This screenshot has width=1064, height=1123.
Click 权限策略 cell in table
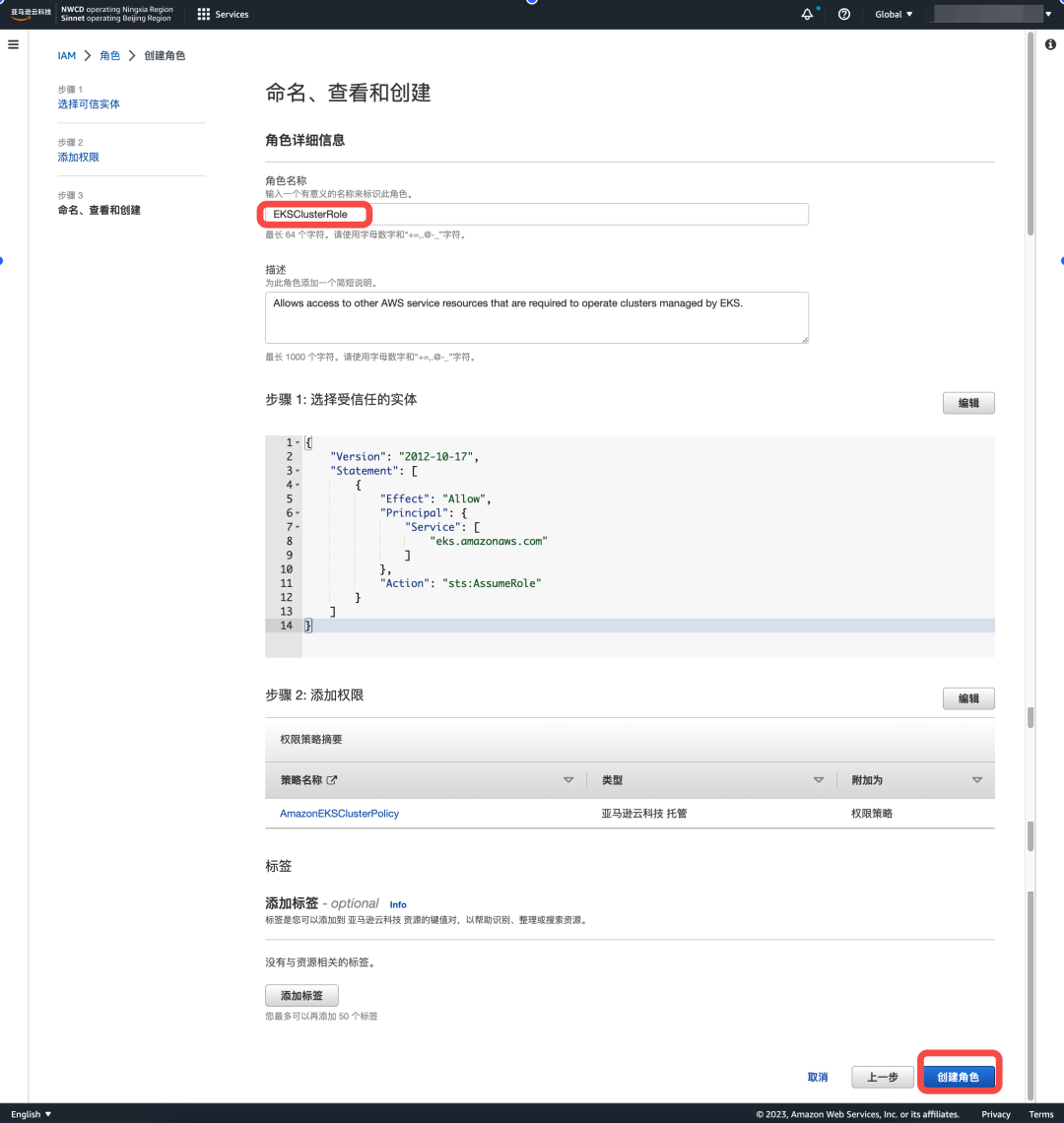click(x=872, y=814)
